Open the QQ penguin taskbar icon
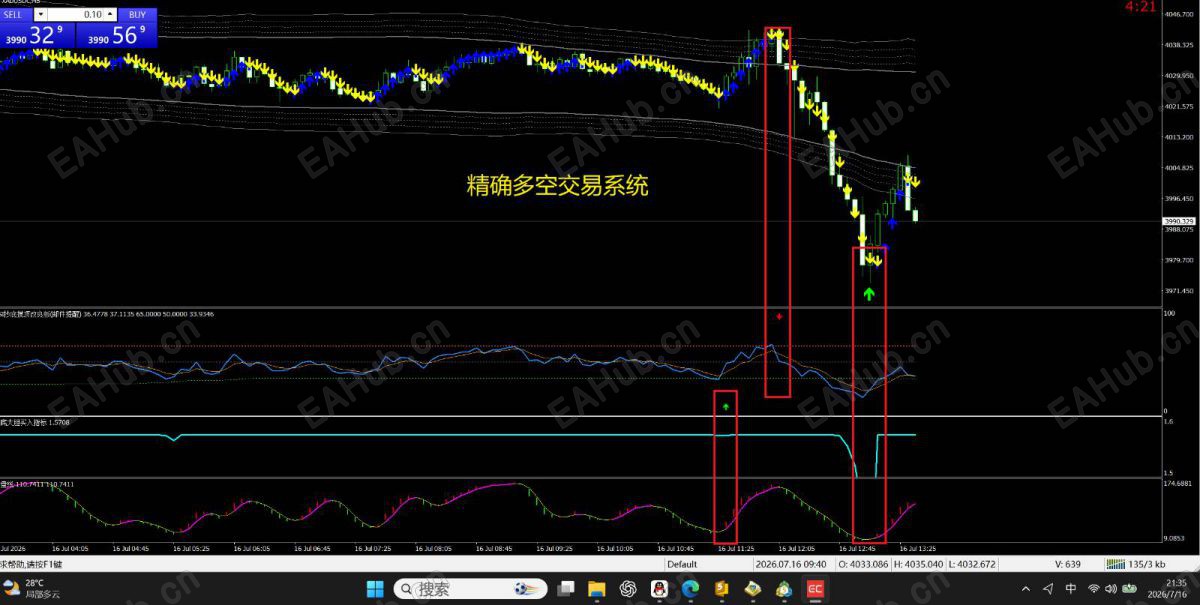 click(659, 589)
